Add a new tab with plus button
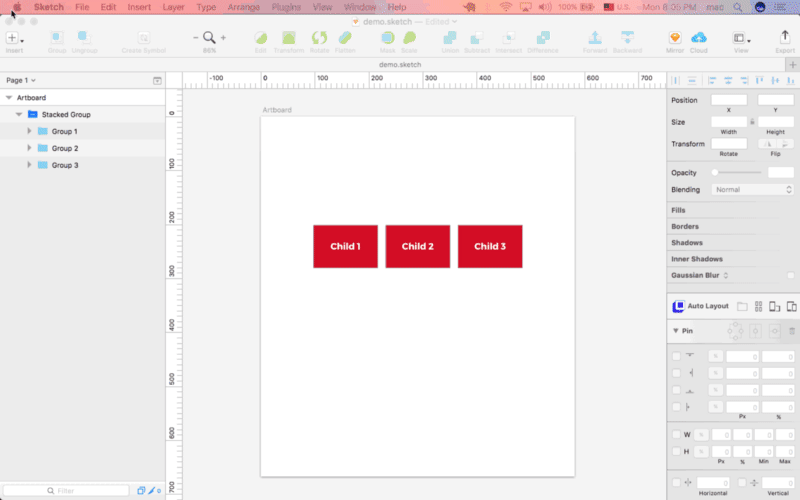 [792, 65]
